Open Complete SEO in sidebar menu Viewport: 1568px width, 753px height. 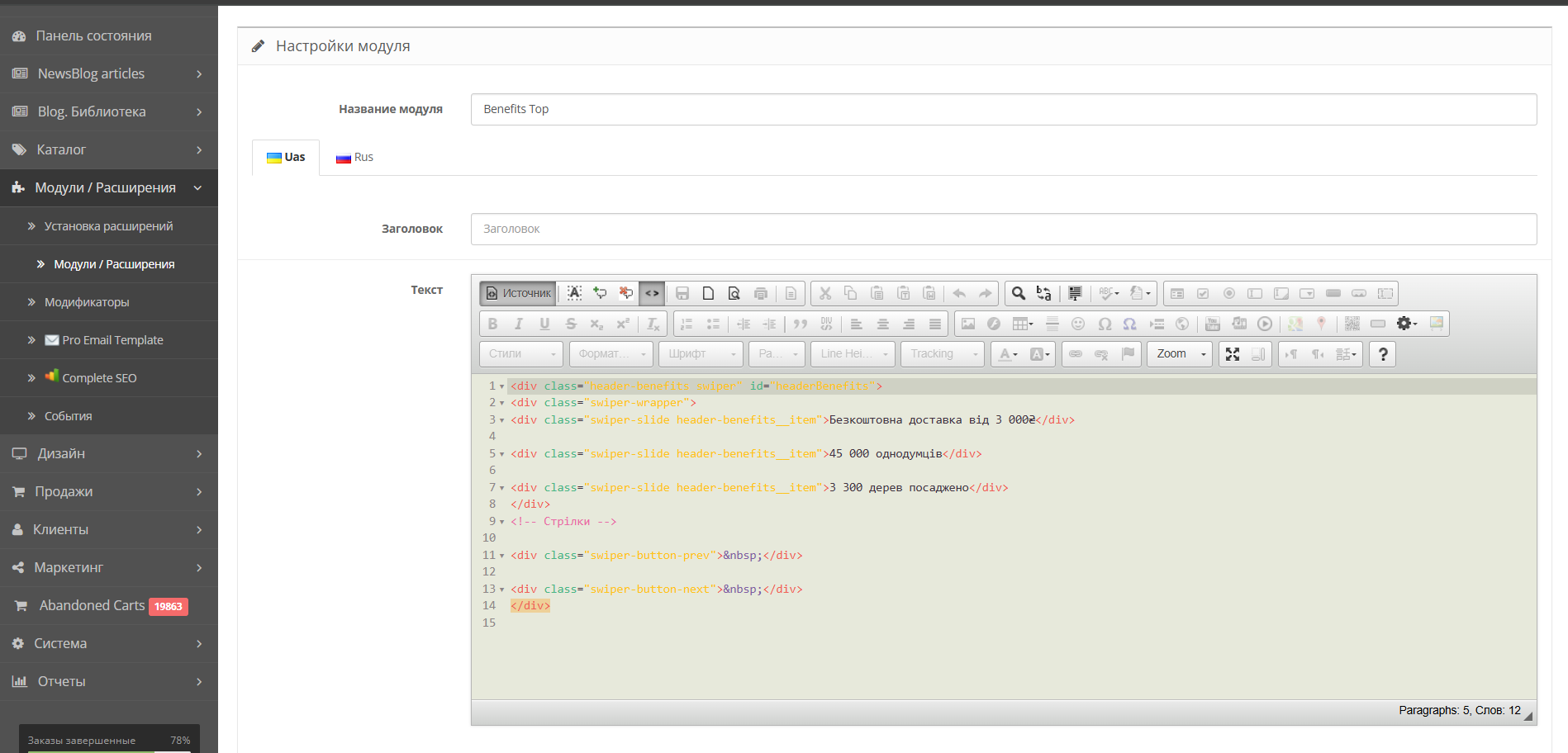99,377
